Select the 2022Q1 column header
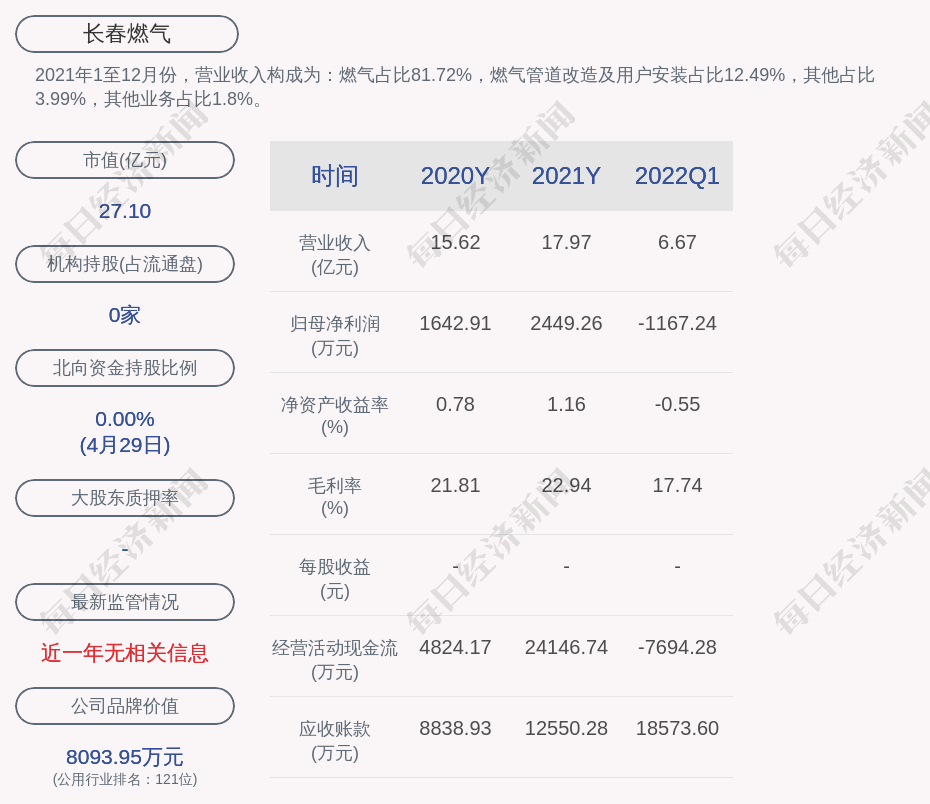The height and width of the screenshot is (804, 930). [677, 176]
